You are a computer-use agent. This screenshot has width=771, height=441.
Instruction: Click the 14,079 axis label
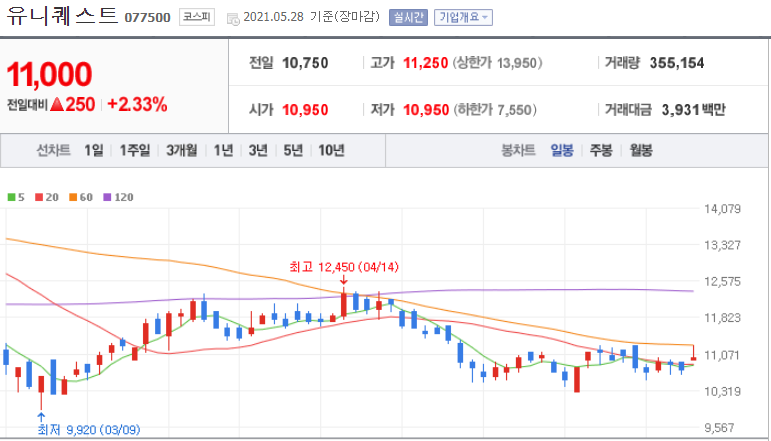pos(722,209)
